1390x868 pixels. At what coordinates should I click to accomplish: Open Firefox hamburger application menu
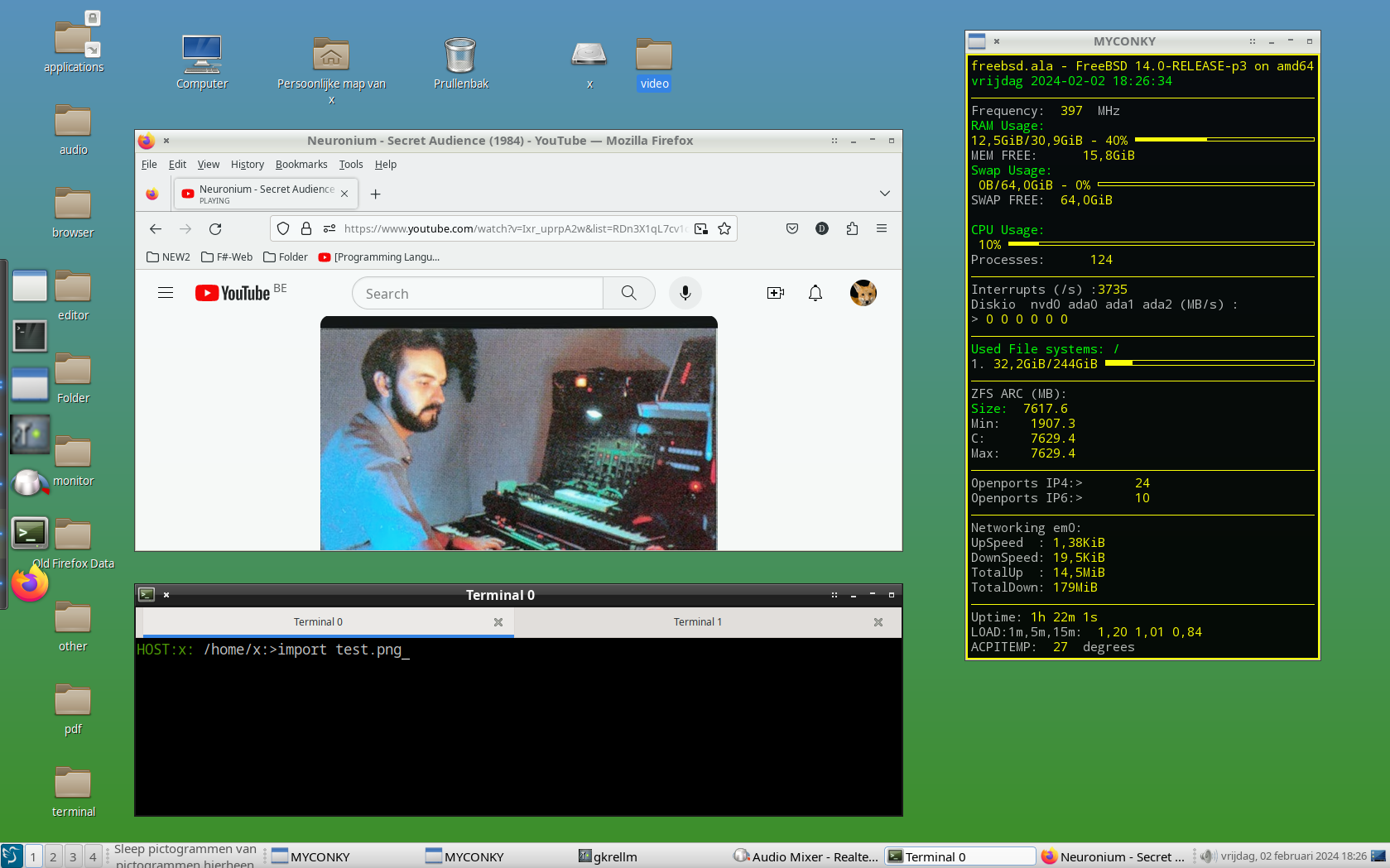pyautogui.click(x=882, y=228)
